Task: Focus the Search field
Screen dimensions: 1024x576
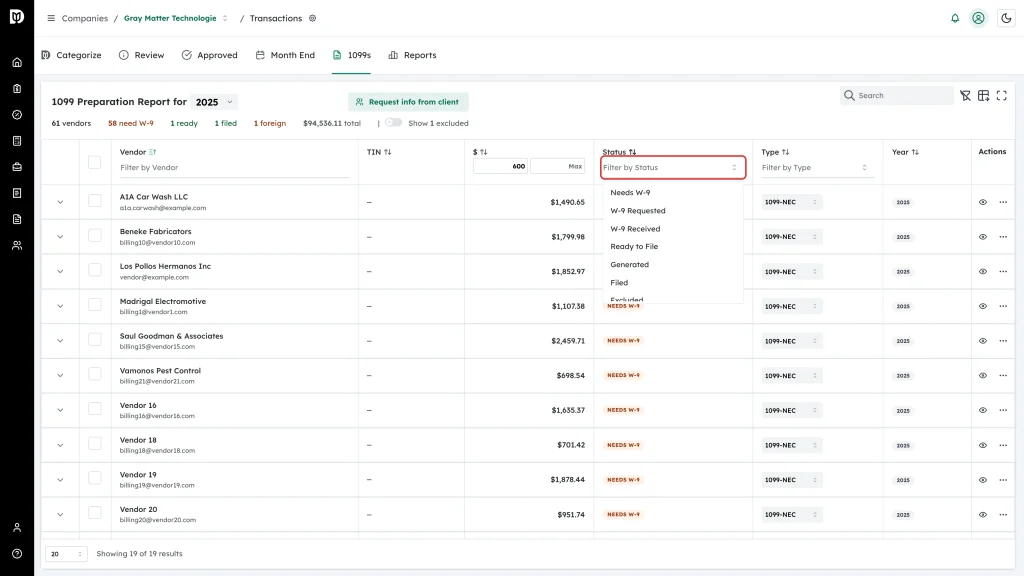Action: pos(897,95)
